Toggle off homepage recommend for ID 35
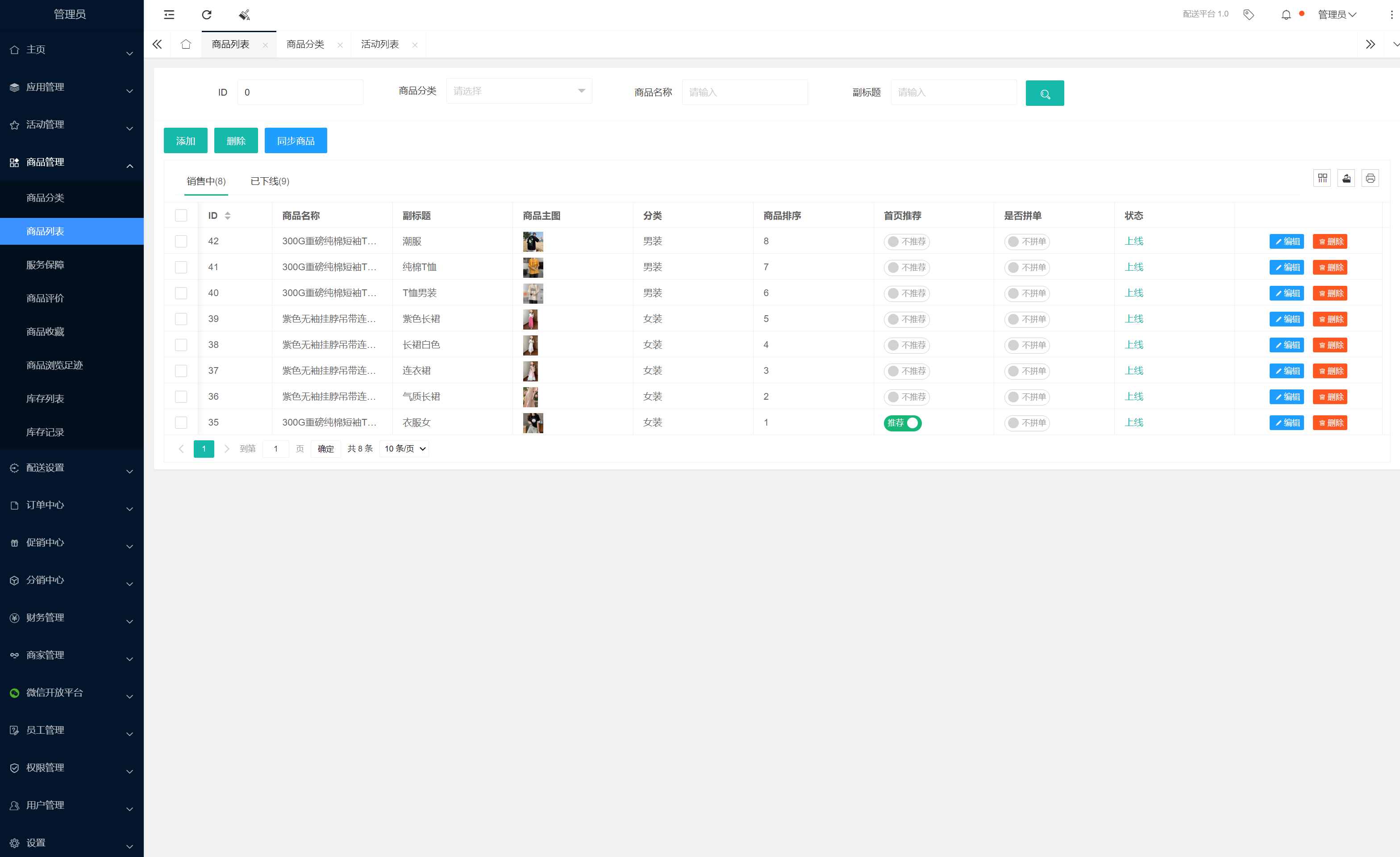Screen dimensions: 1400x857 [902, 423]
